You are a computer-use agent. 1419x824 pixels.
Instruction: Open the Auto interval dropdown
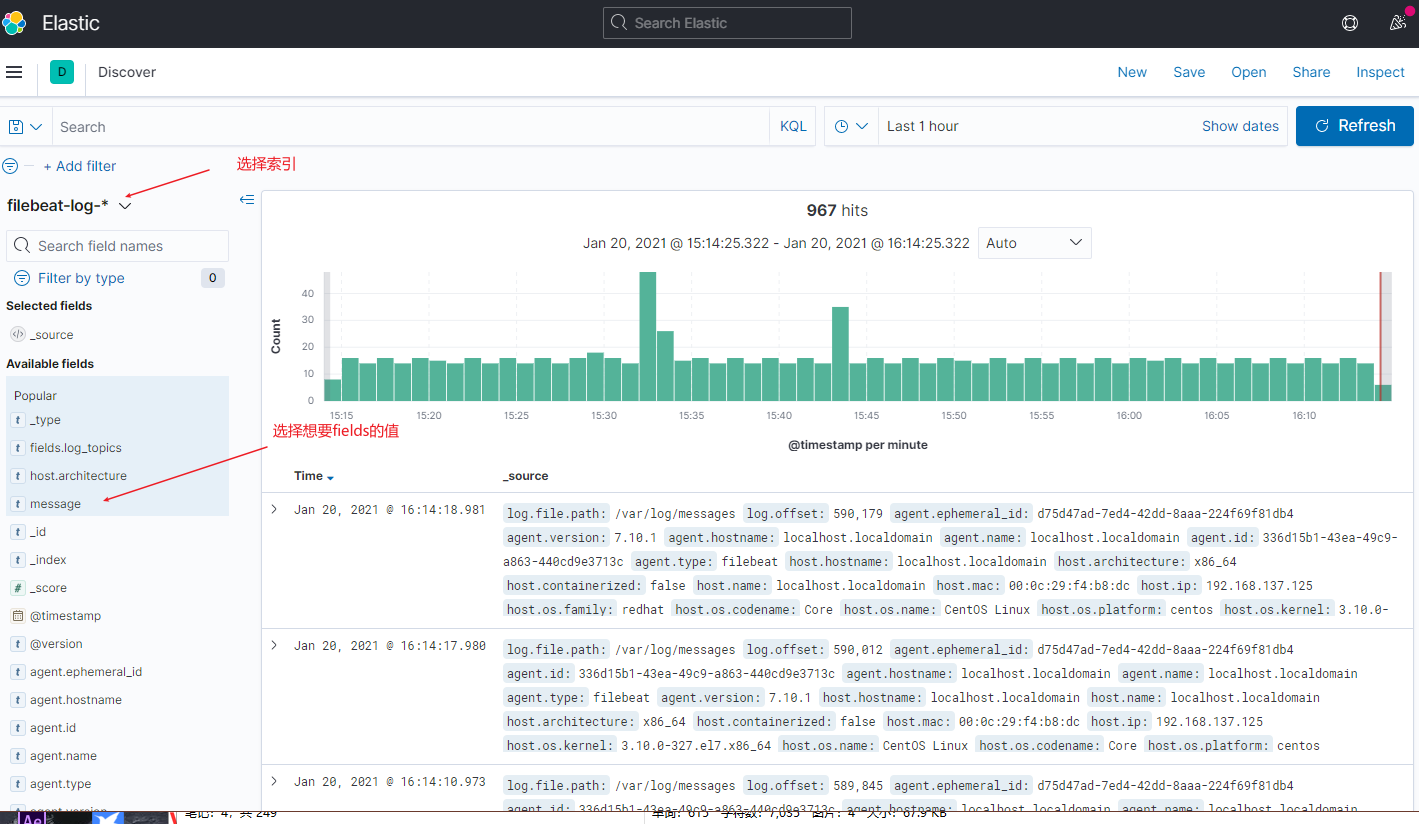(1035, 243)
